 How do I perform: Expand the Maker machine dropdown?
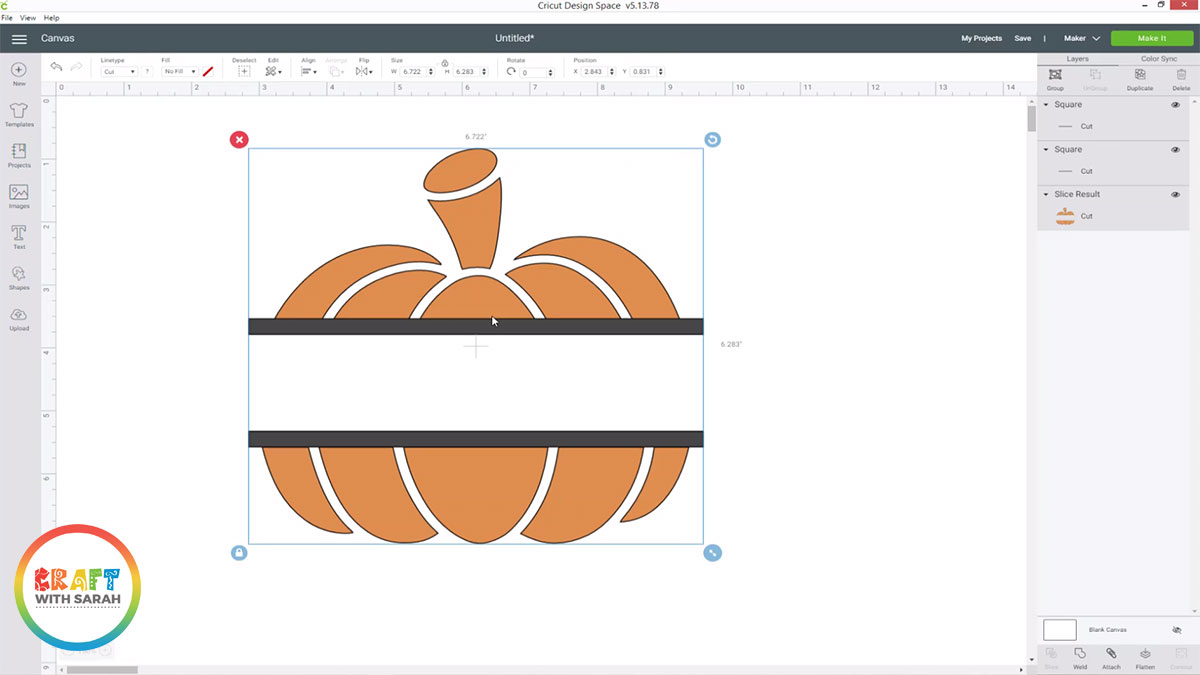click(x=1081, y=38)
